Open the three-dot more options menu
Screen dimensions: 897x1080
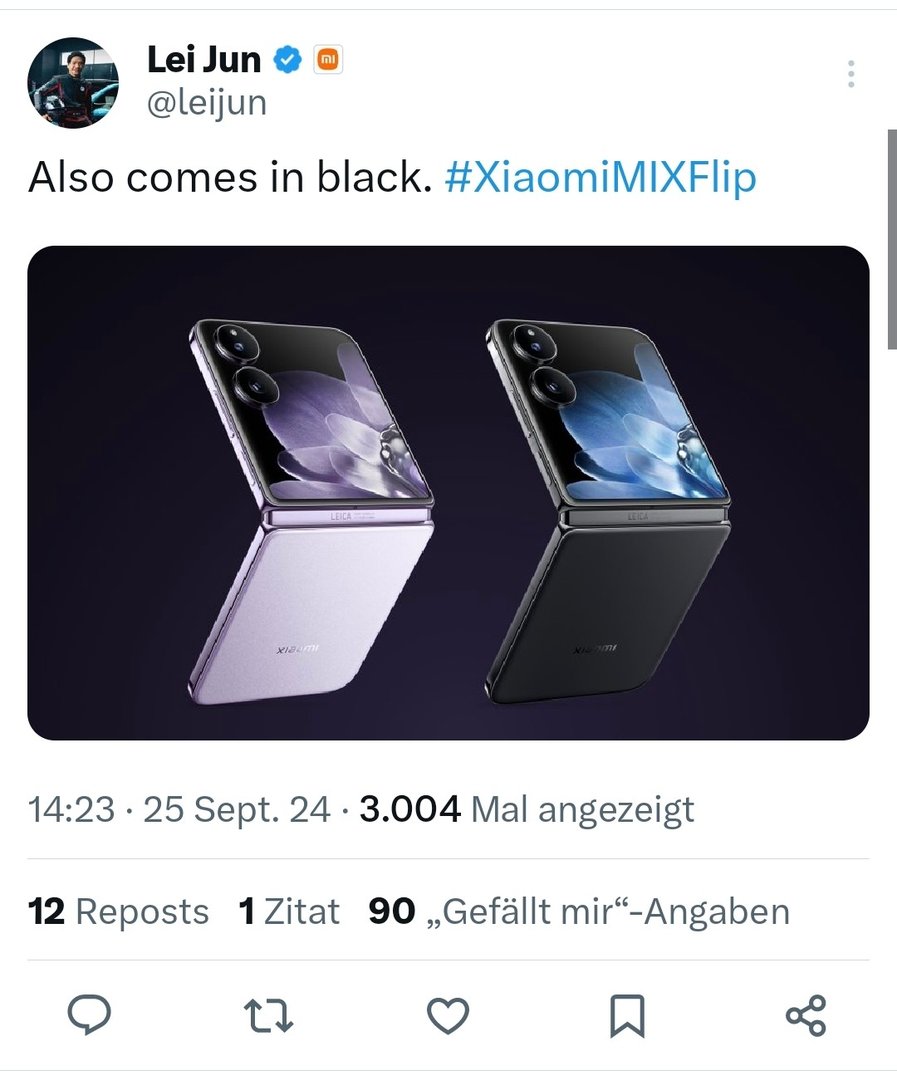[x=852, y=74]
